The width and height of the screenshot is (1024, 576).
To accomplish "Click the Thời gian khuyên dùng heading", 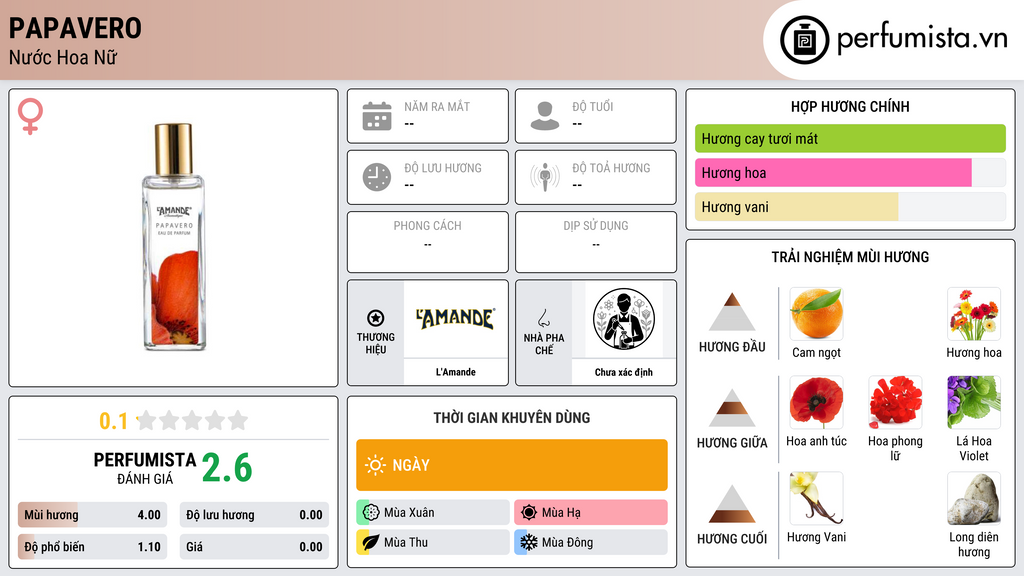I will (512, 417).
